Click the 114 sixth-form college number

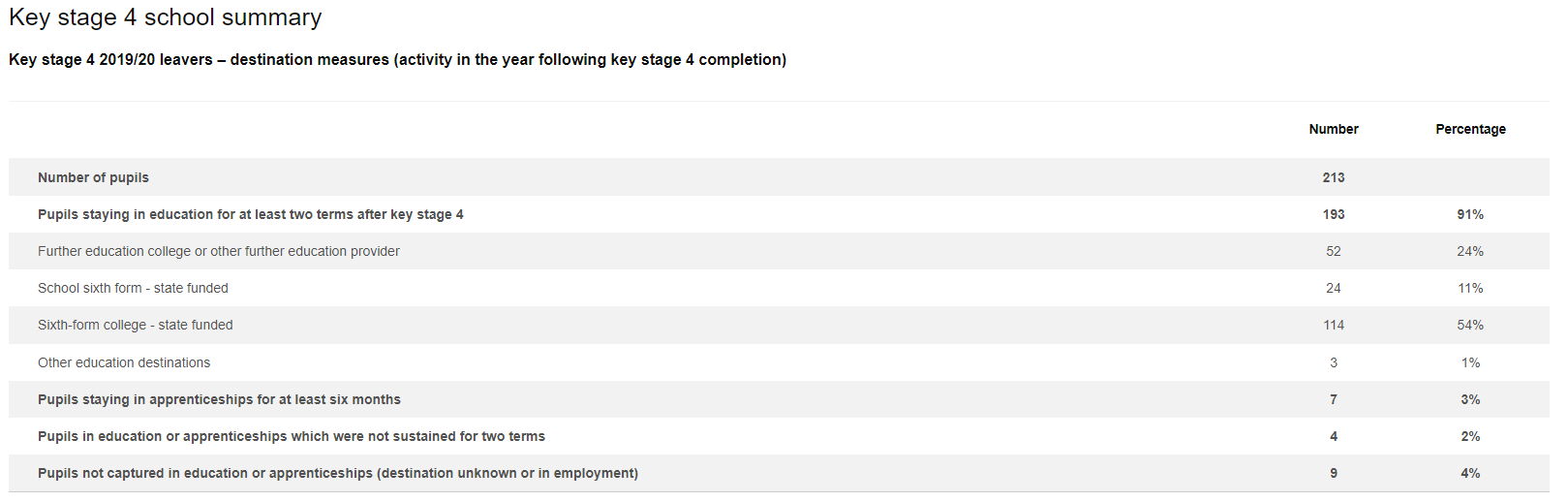1333,325
